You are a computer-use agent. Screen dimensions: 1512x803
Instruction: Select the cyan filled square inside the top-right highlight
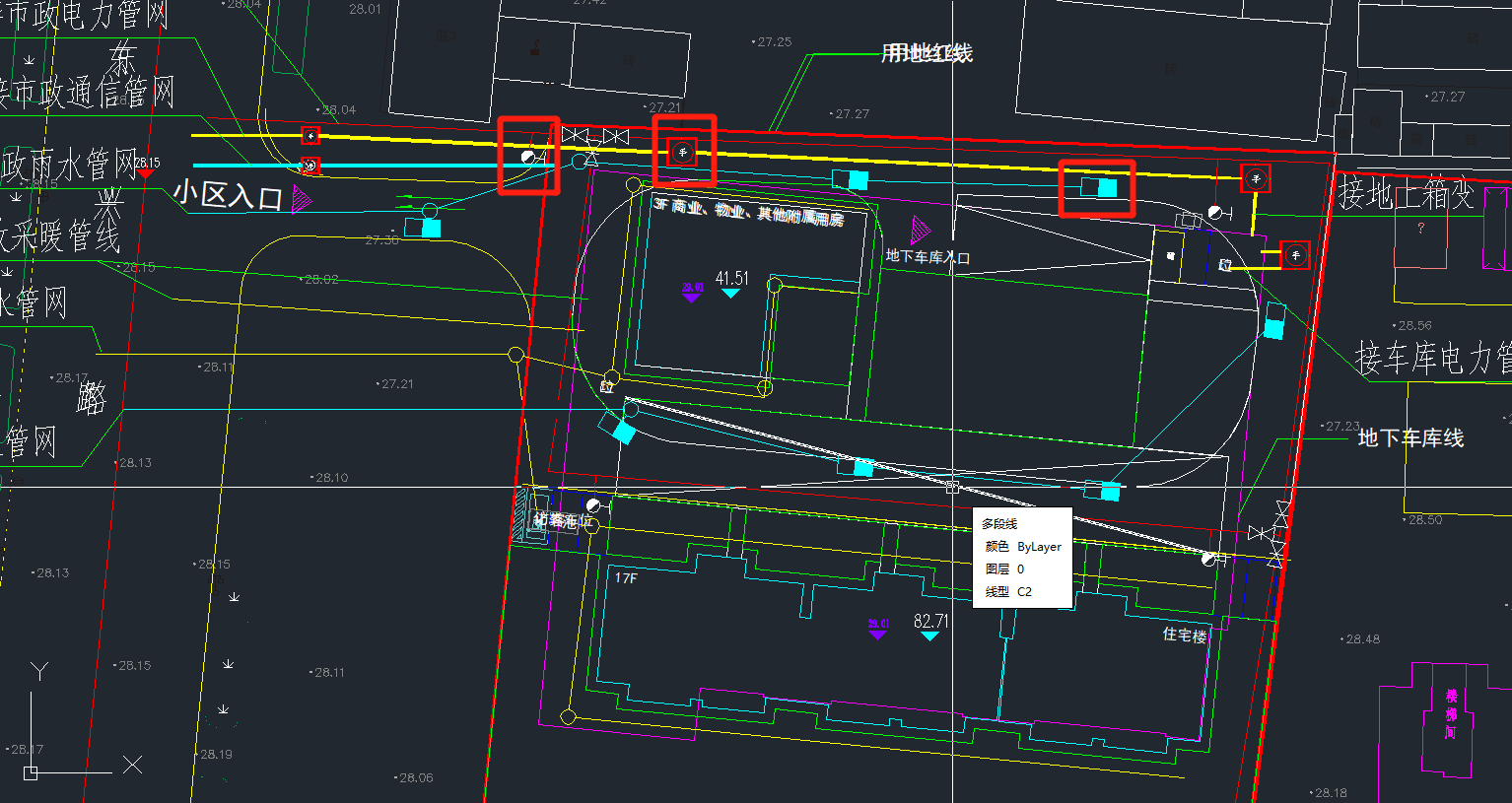click(1107, 187)
